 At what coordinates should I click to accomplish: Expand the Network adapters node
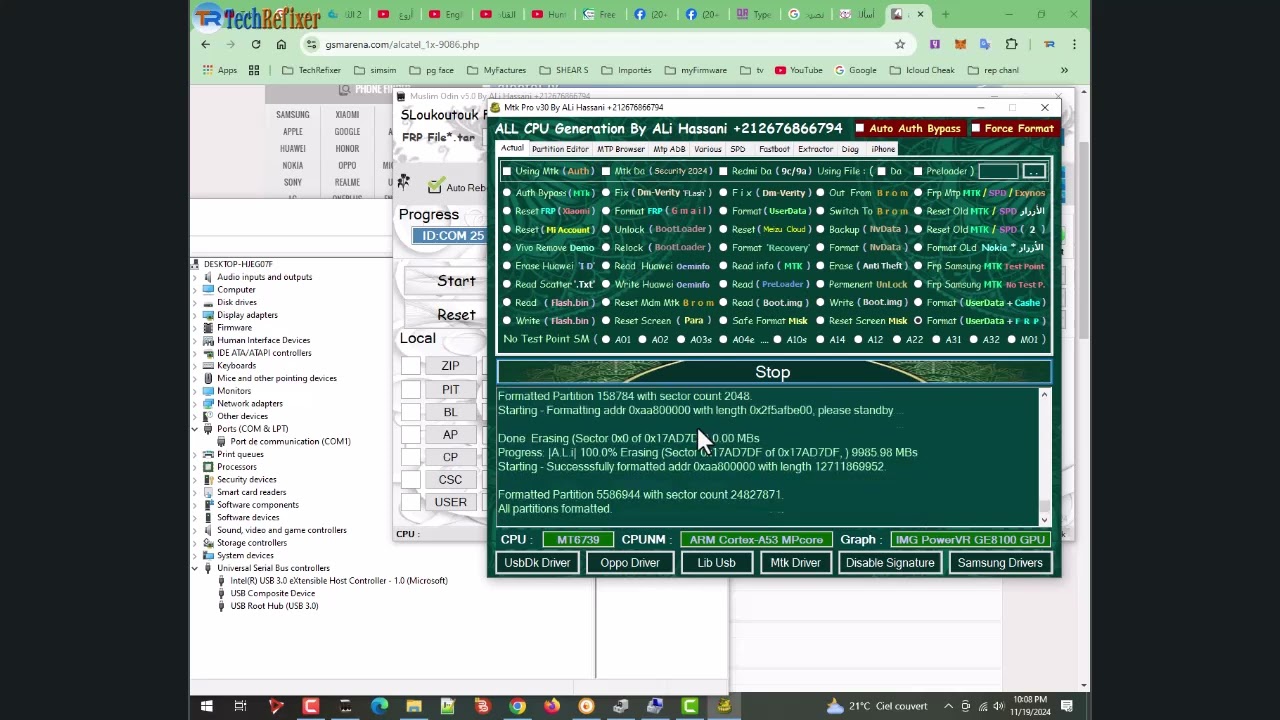pyautogui.click(x=196, y=403)
